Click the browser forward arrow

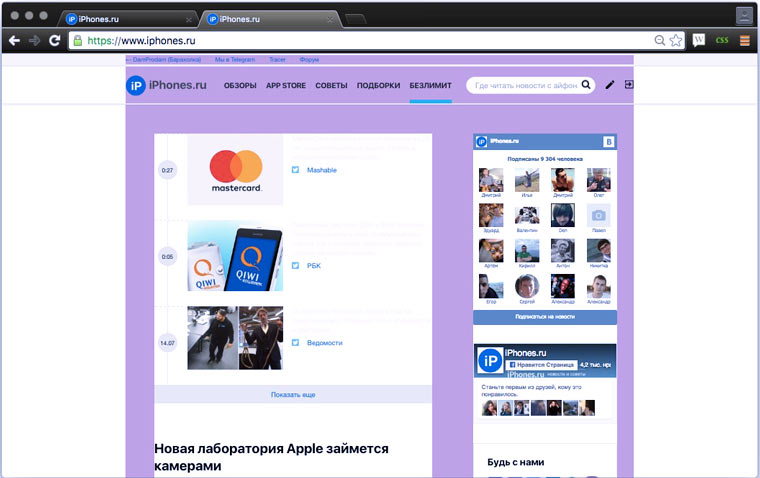[34, 41]
